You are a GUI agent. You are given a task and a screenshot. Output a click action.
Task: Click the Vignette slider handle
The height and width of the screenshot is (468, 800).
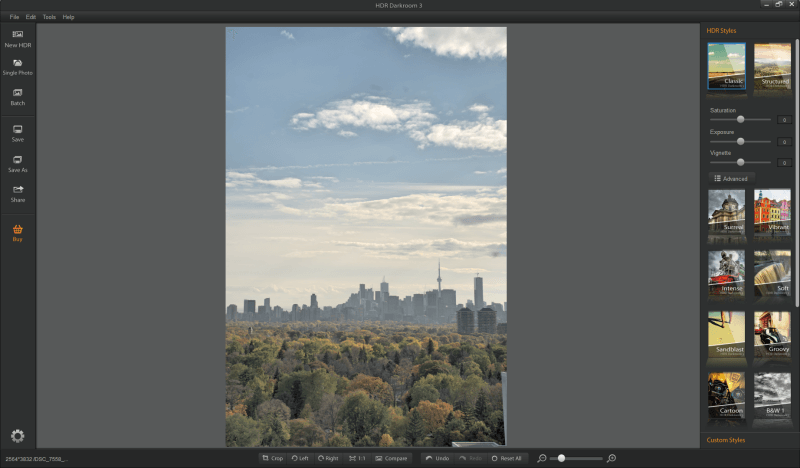pyautogui.click(x=740, y=162)
